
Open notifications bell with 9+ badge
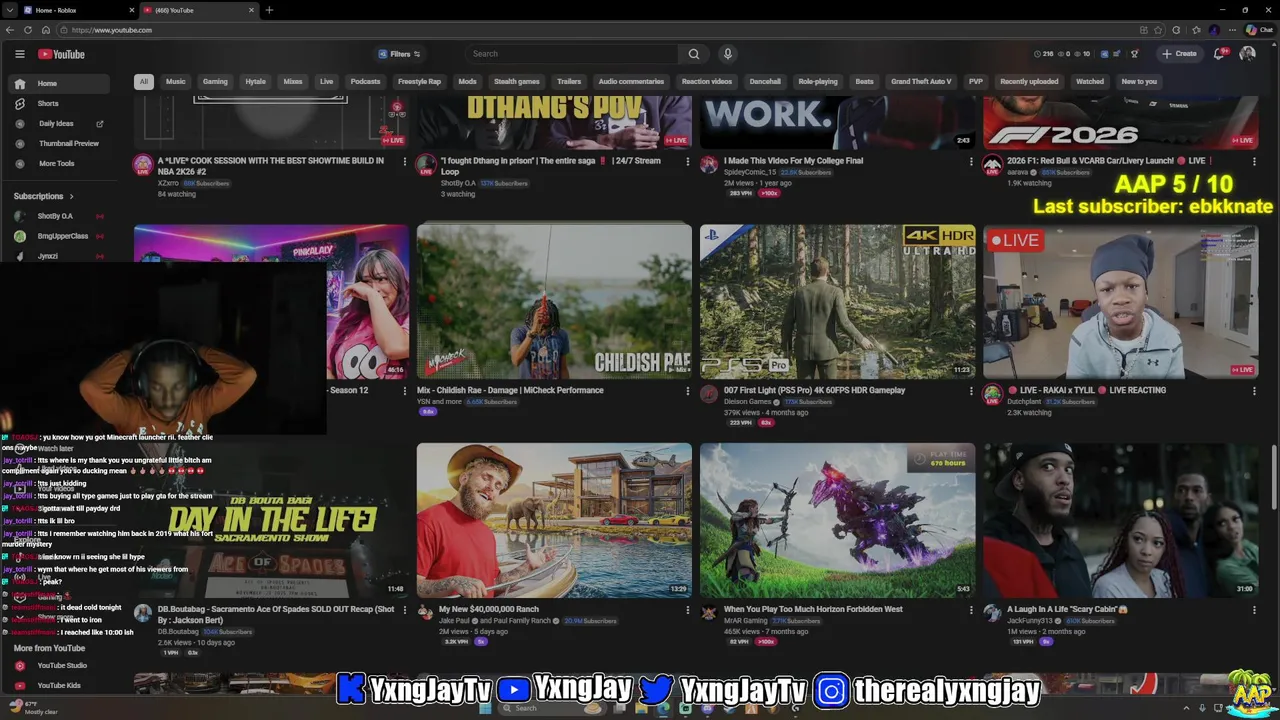pyautogui.click(x=1219, y=54)
